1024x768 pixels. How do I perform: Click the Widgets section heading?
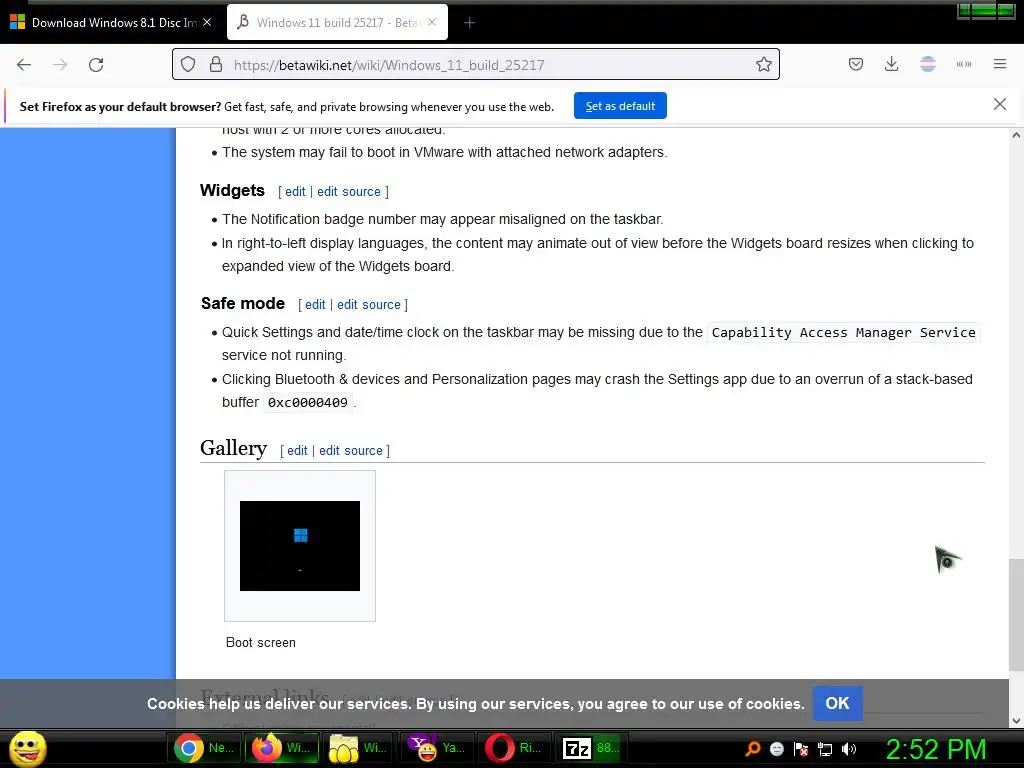click(x=232, y=190)
